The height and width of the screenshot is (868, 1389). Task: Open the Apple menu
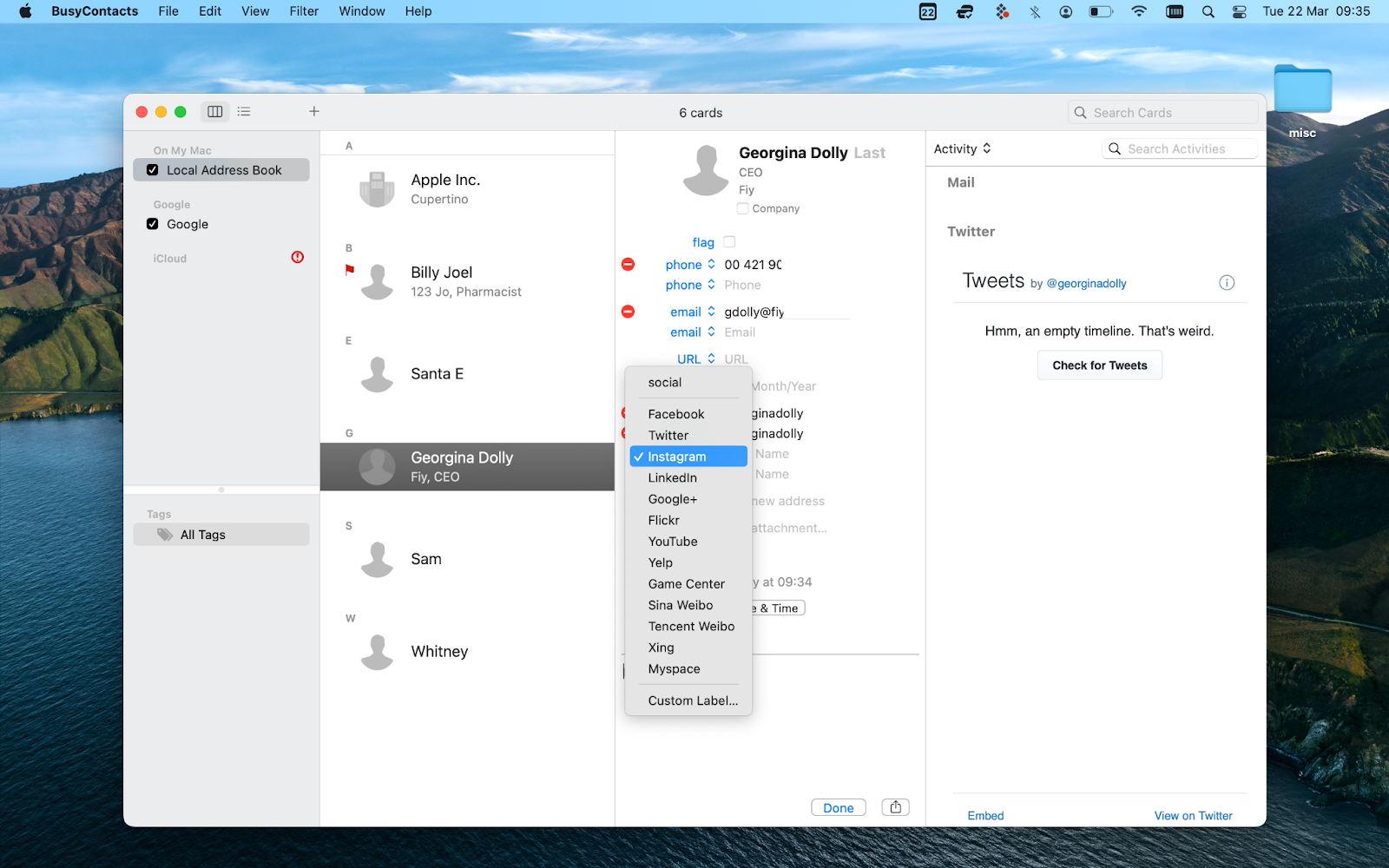coord(25,11)
